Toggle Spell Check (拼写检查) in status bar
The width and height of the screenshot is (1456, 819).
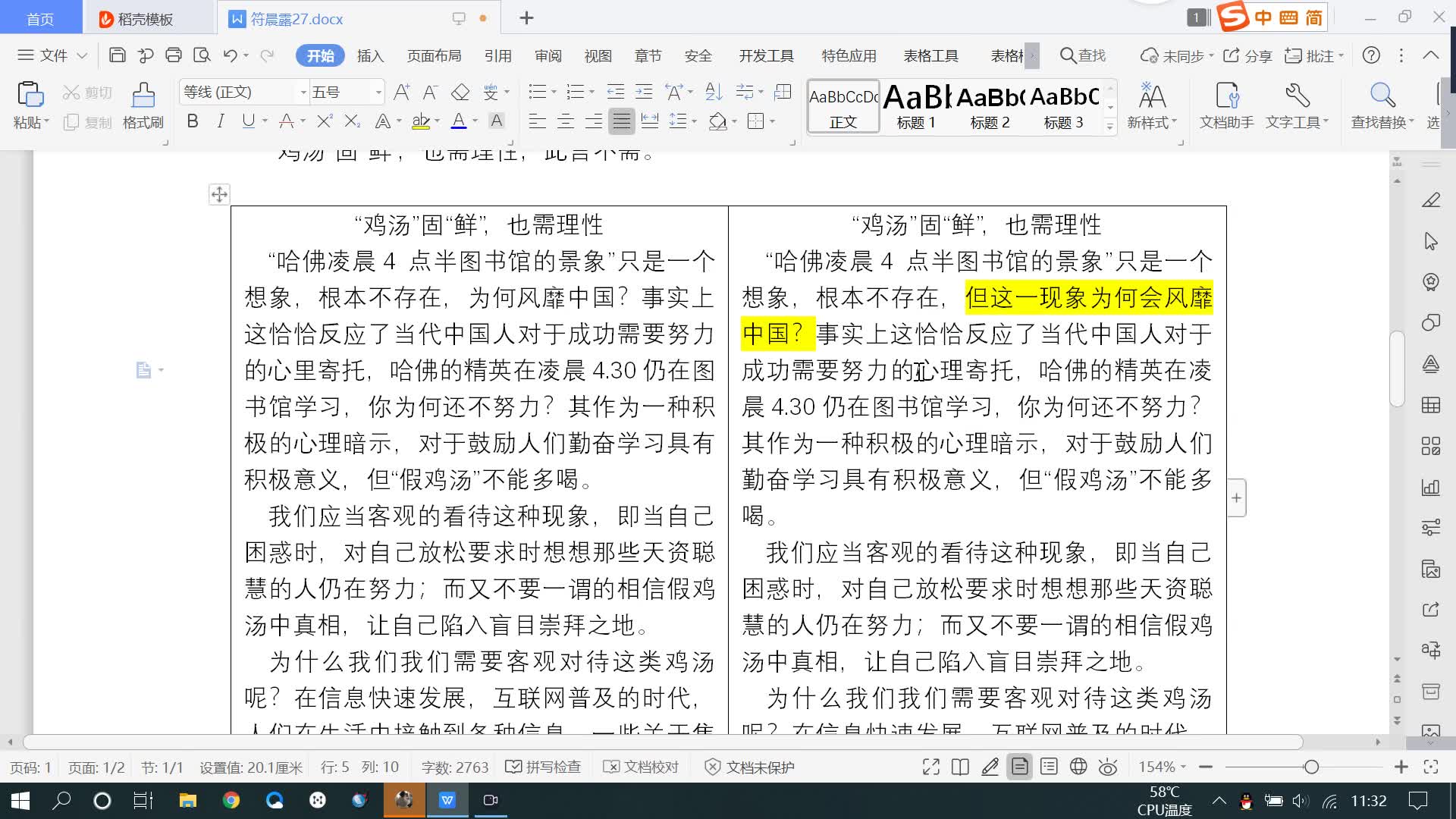(543, 767)
